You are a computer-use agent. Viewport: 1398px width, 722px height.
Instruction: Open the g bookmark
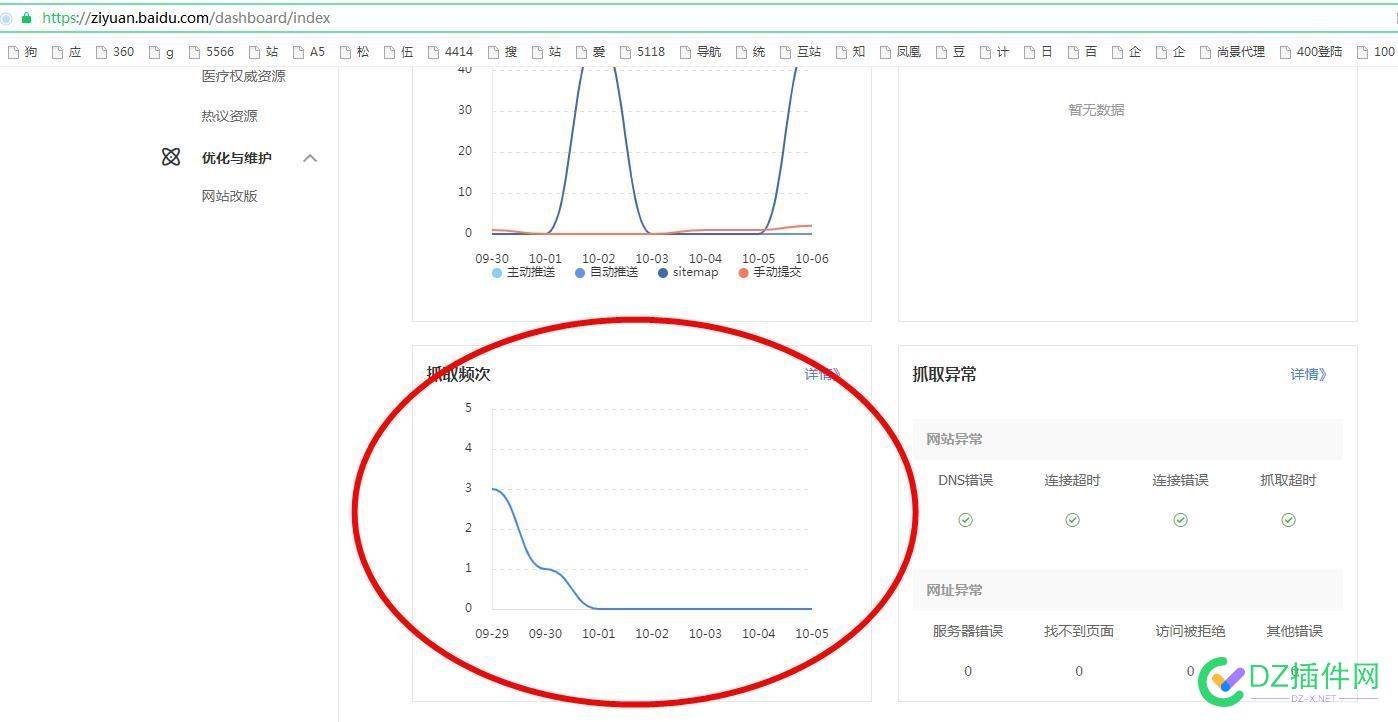coord(162,52)
